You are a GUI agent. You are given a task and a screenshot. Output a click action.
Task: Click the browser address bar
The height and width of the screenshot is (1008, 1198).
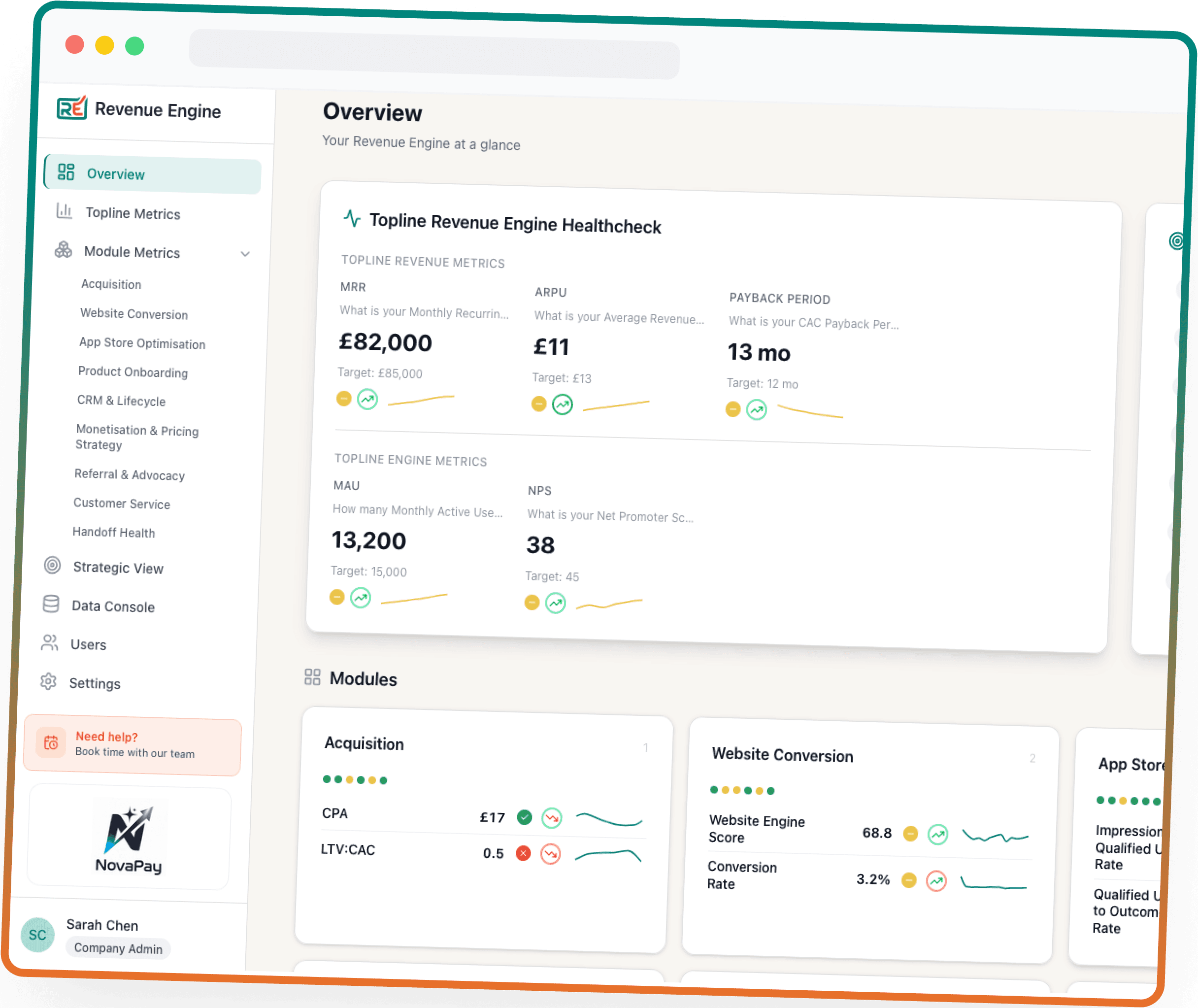point(434,56)
